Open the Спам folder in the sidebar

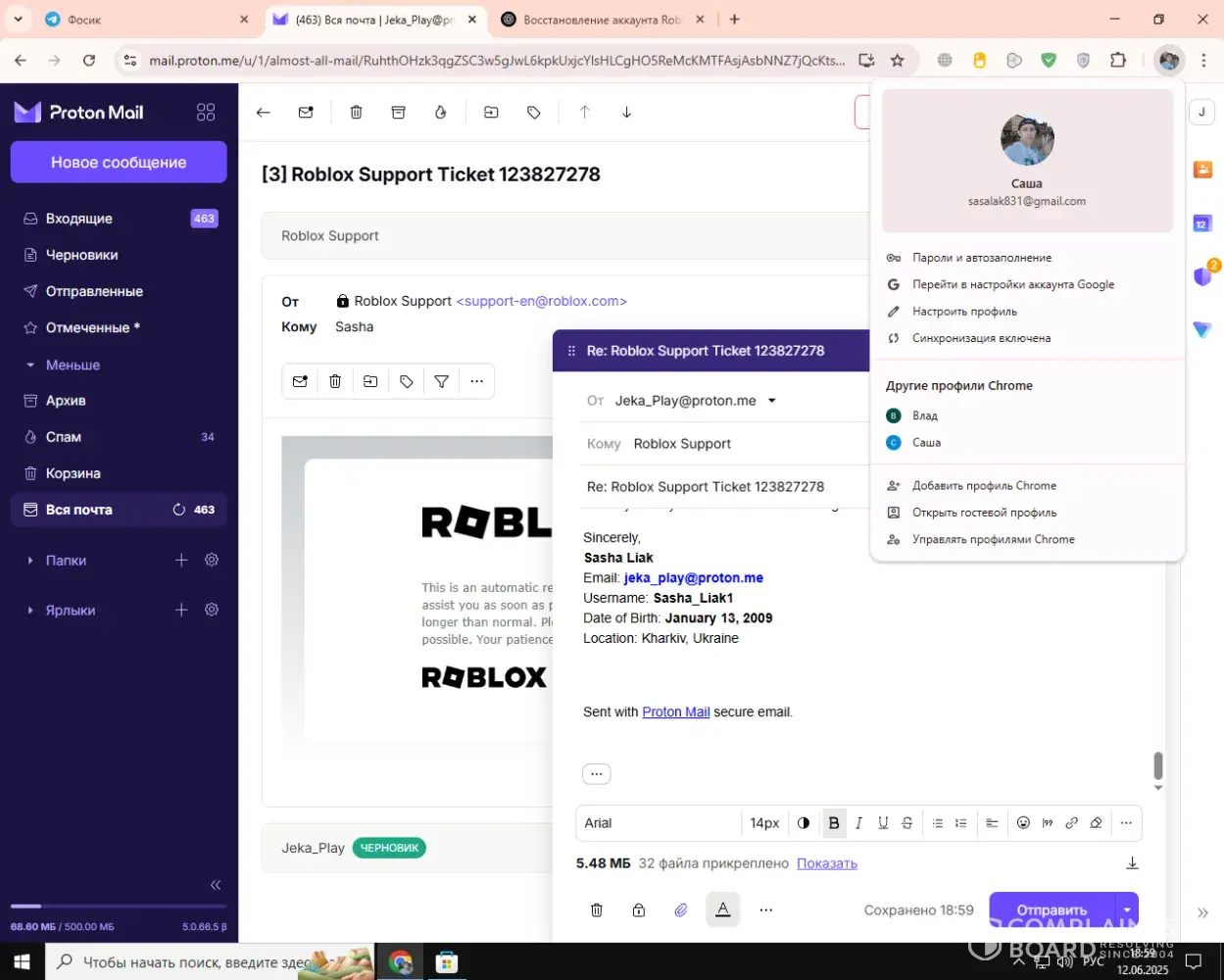(x=64, y=437)
